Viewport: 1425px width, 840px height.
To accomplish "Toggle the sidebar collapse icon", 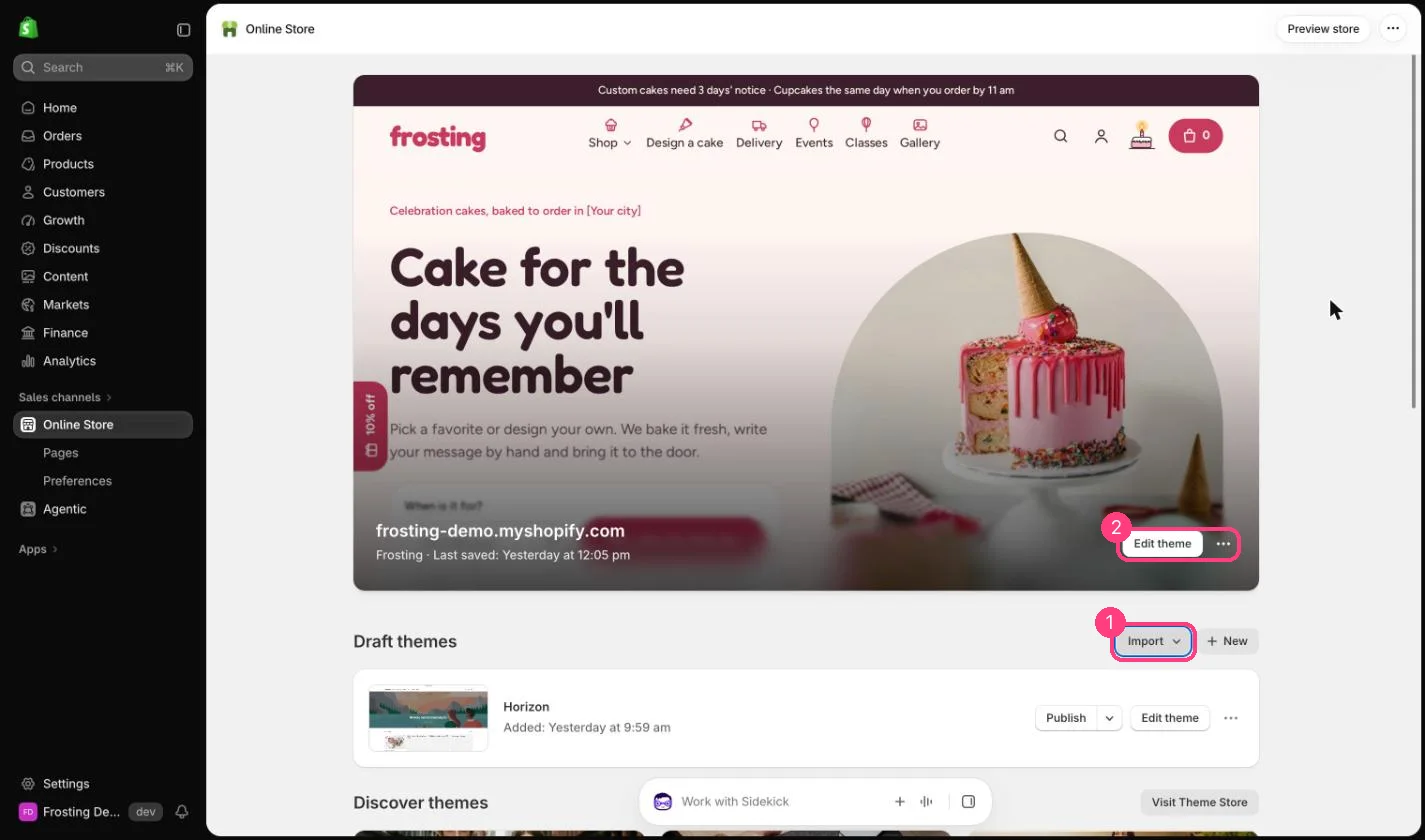I will click(183, 30).
